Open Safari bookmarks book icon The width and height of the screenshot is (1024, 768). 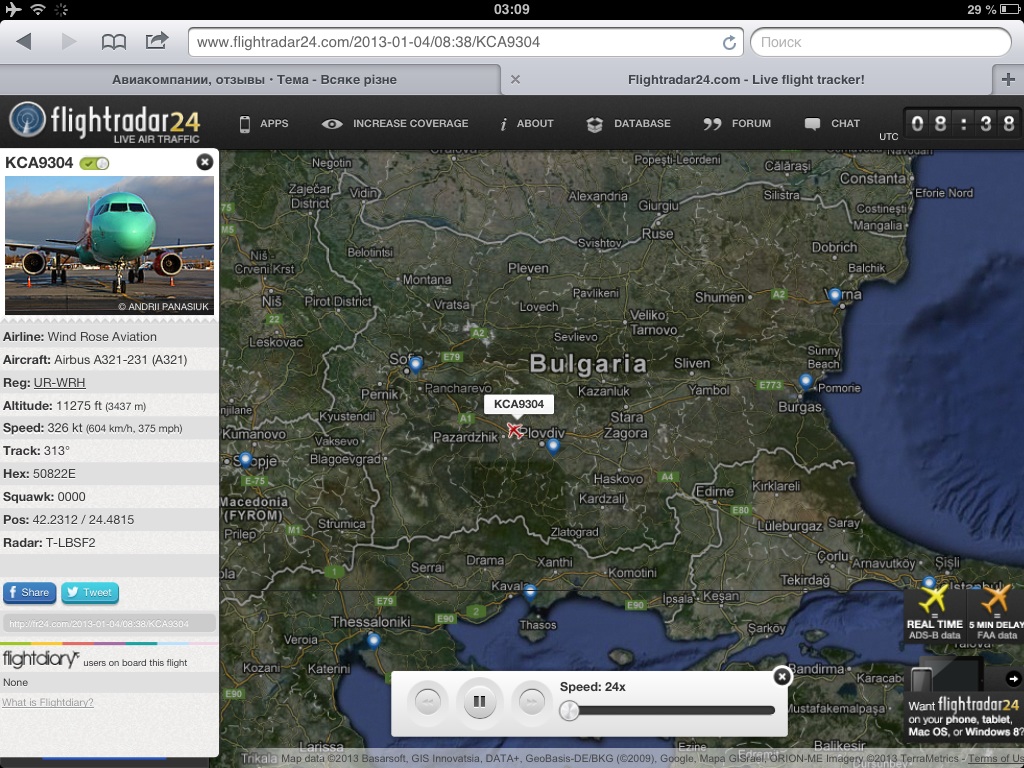[x=114, y=42]
